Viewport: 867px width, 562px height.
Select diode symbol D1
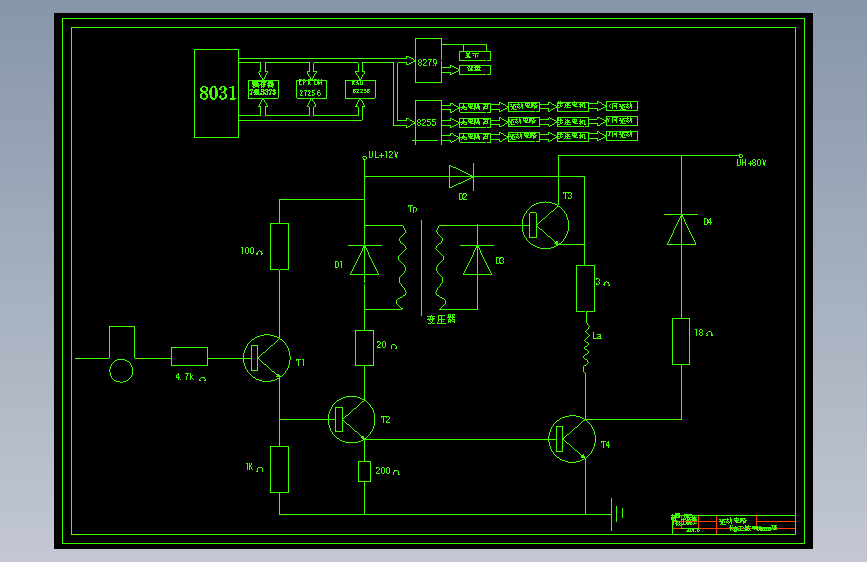[x=364, y=260]
